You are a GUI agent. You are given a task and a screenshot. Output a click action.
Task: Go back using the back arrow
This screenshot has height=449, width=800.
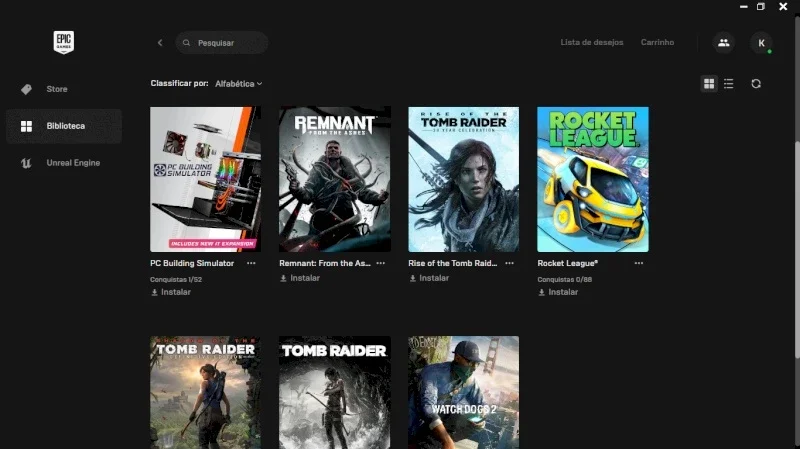tap(160, 43)
